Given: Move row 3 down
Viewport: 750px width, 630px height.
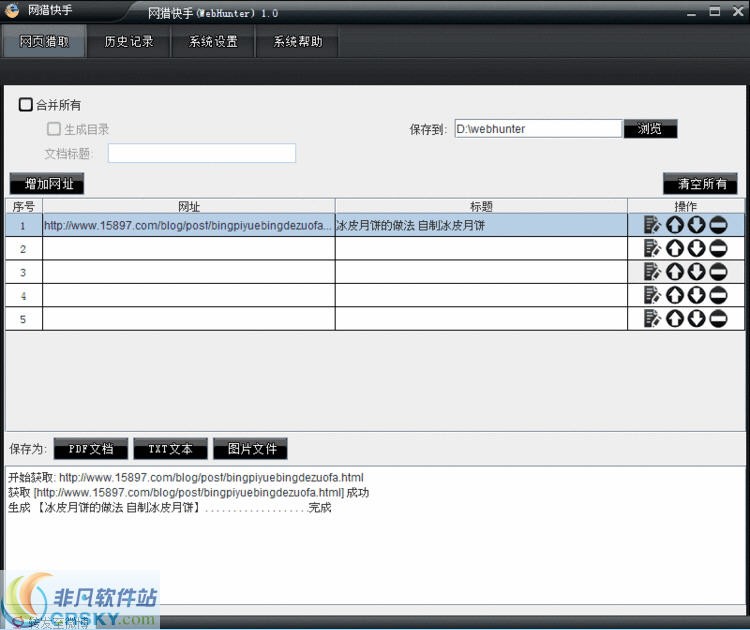Looking at the screenshot, I should [x=696, y=272].
